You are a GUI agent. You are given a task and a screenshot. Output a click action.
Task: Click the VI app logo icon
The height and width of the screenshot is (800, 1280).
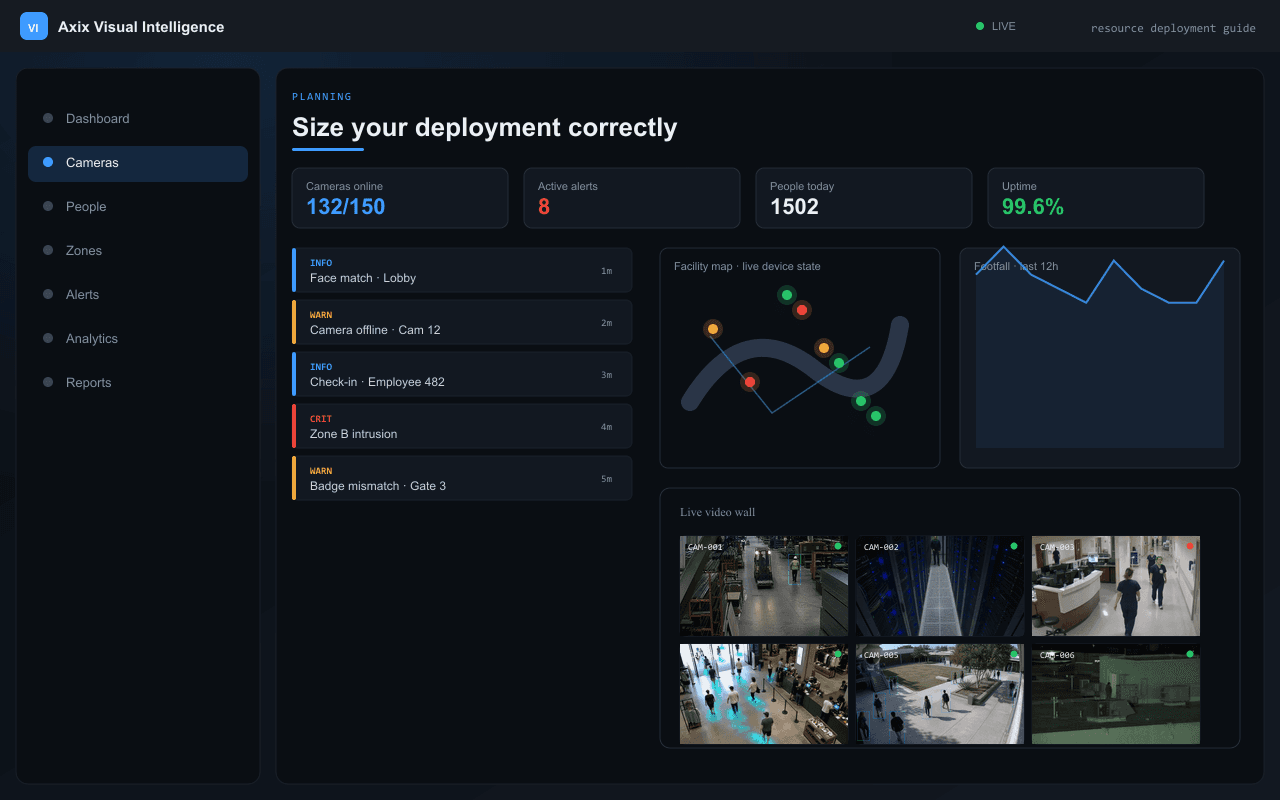point(34,26)
